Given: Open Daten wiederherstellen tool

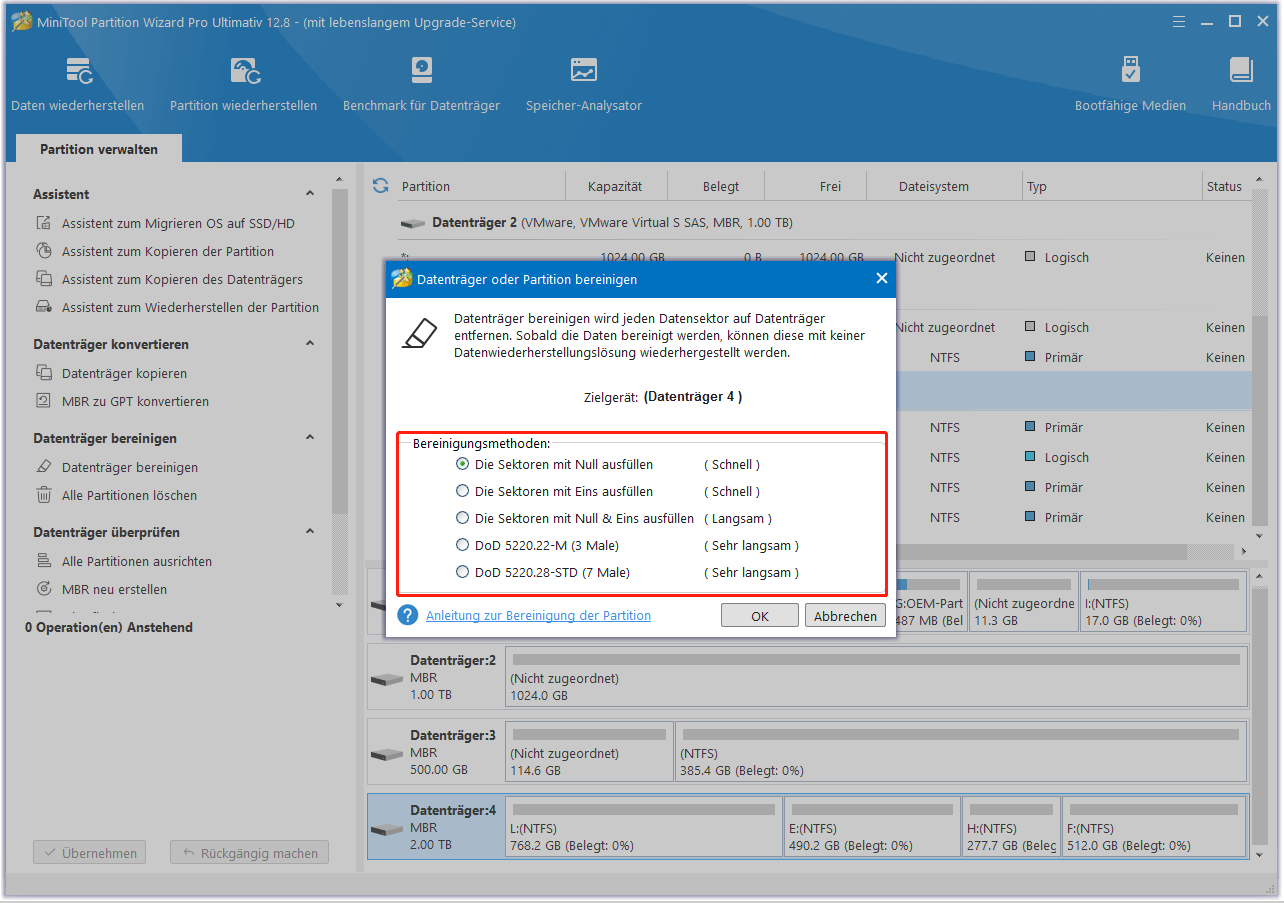Looking at the screenshot, I should (78, 84).
